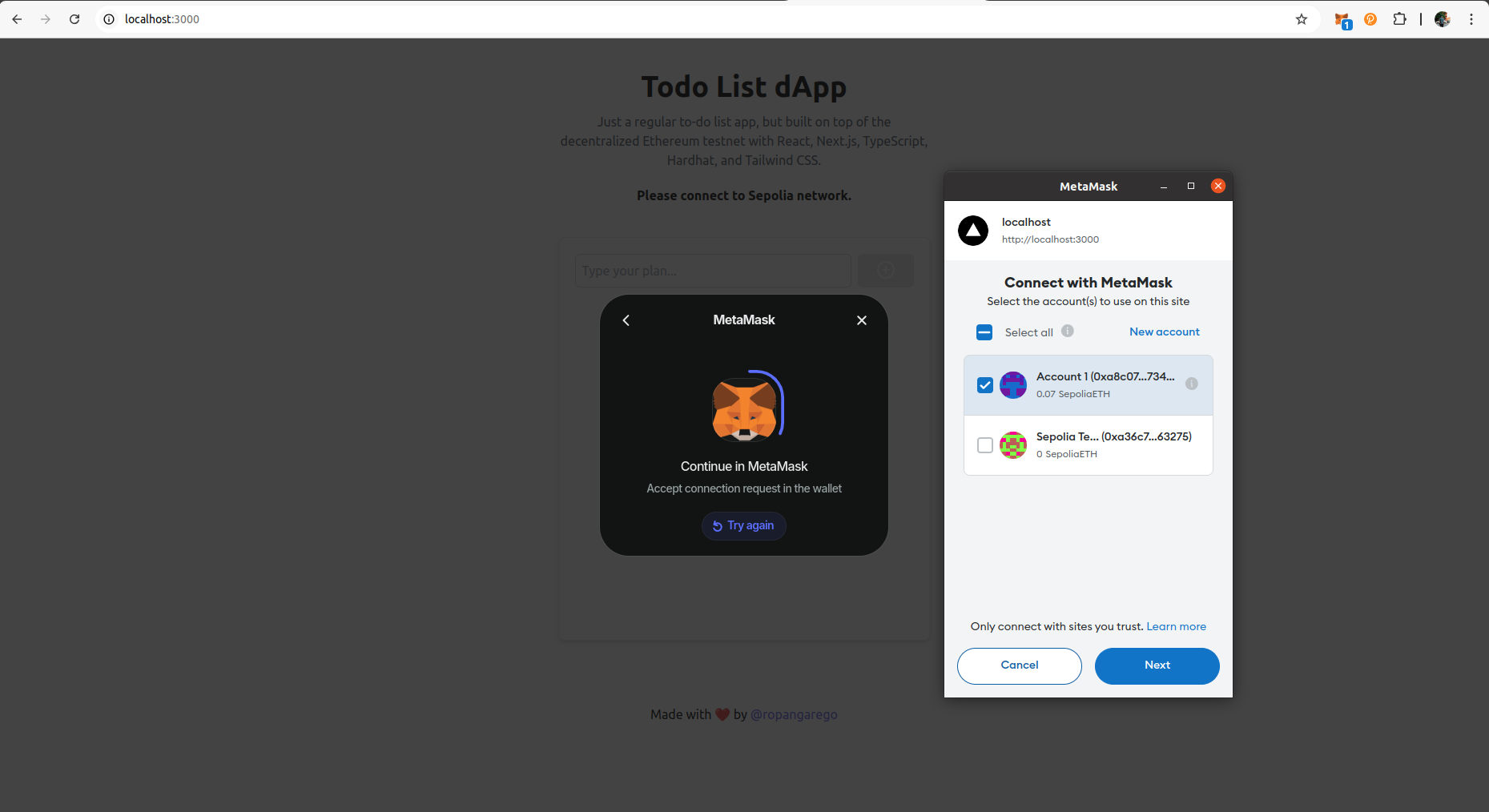Reload the localhost:3000 page
Screen dimensions: 1489x812
pyautogui.click(x=74, y=19)
